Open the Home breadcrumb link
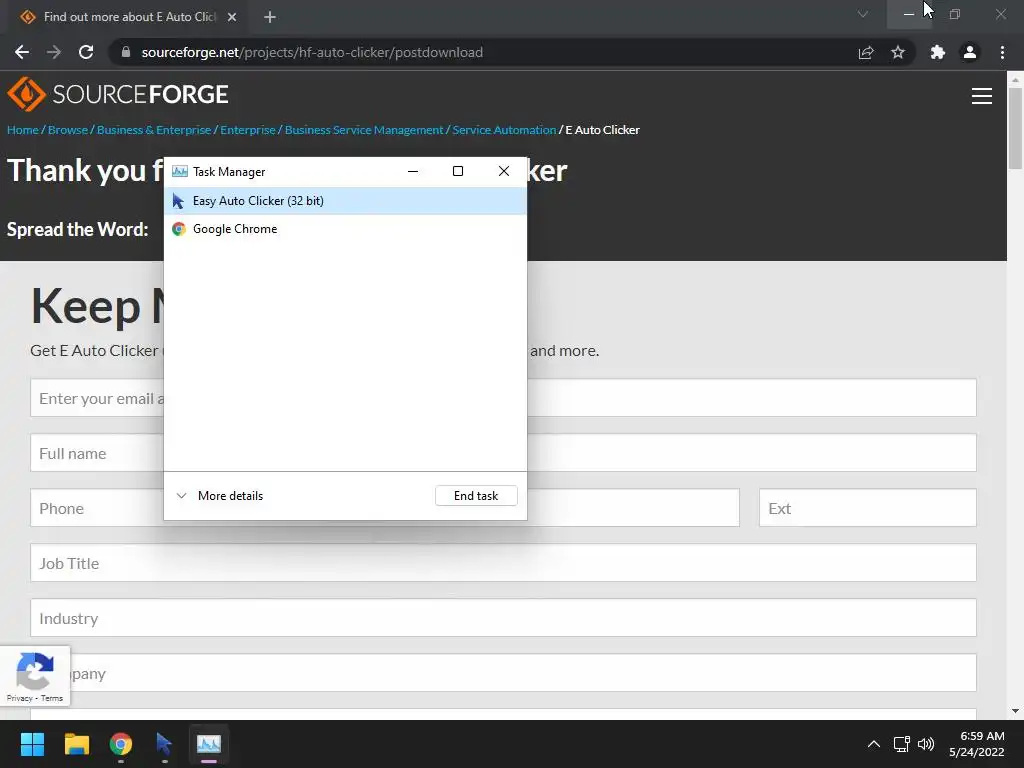The image size is (1024, 768). pyautogui.click(x=23, y=130)
